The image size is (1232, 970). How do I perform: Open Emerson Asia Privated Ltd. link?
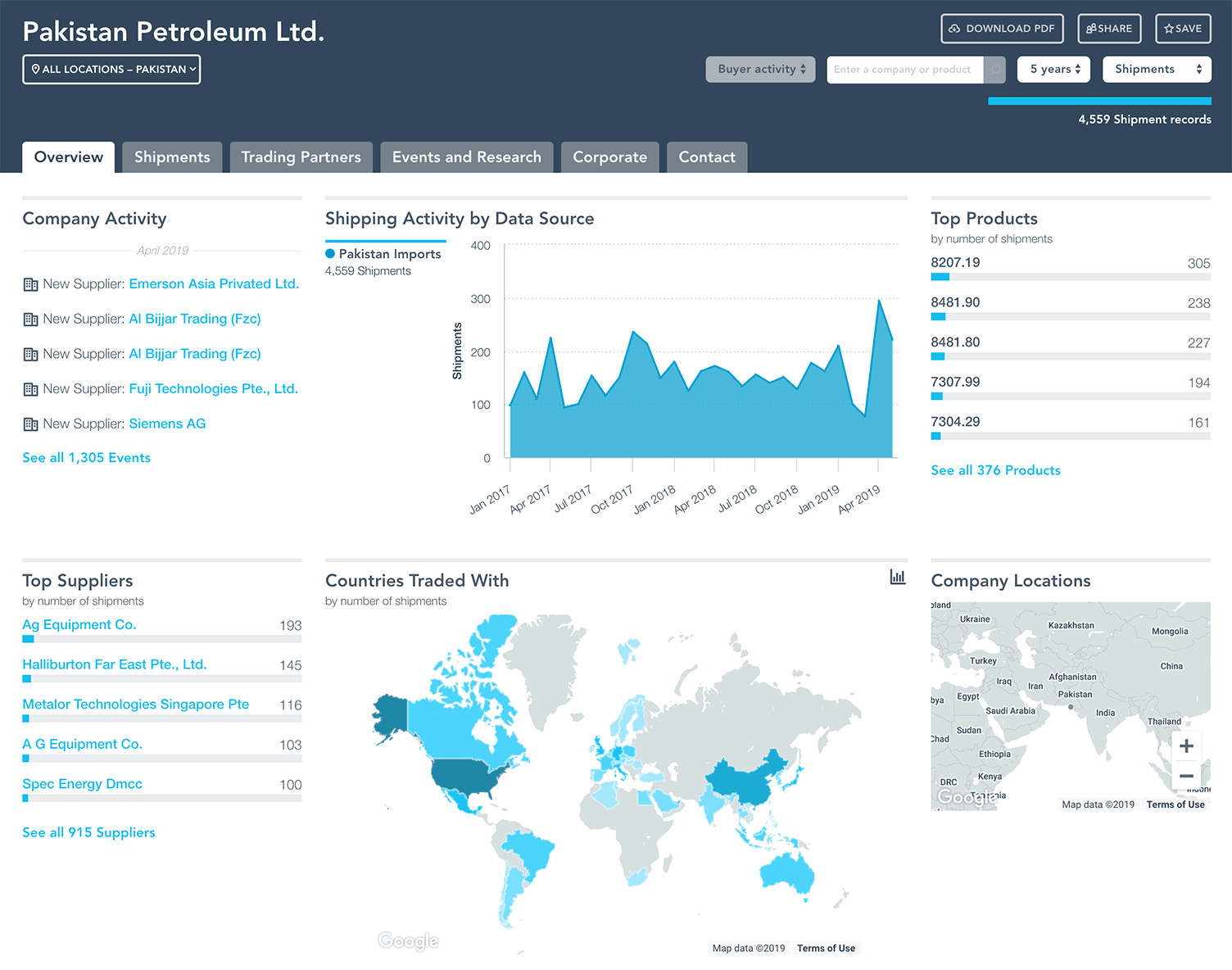coord(214,284)
